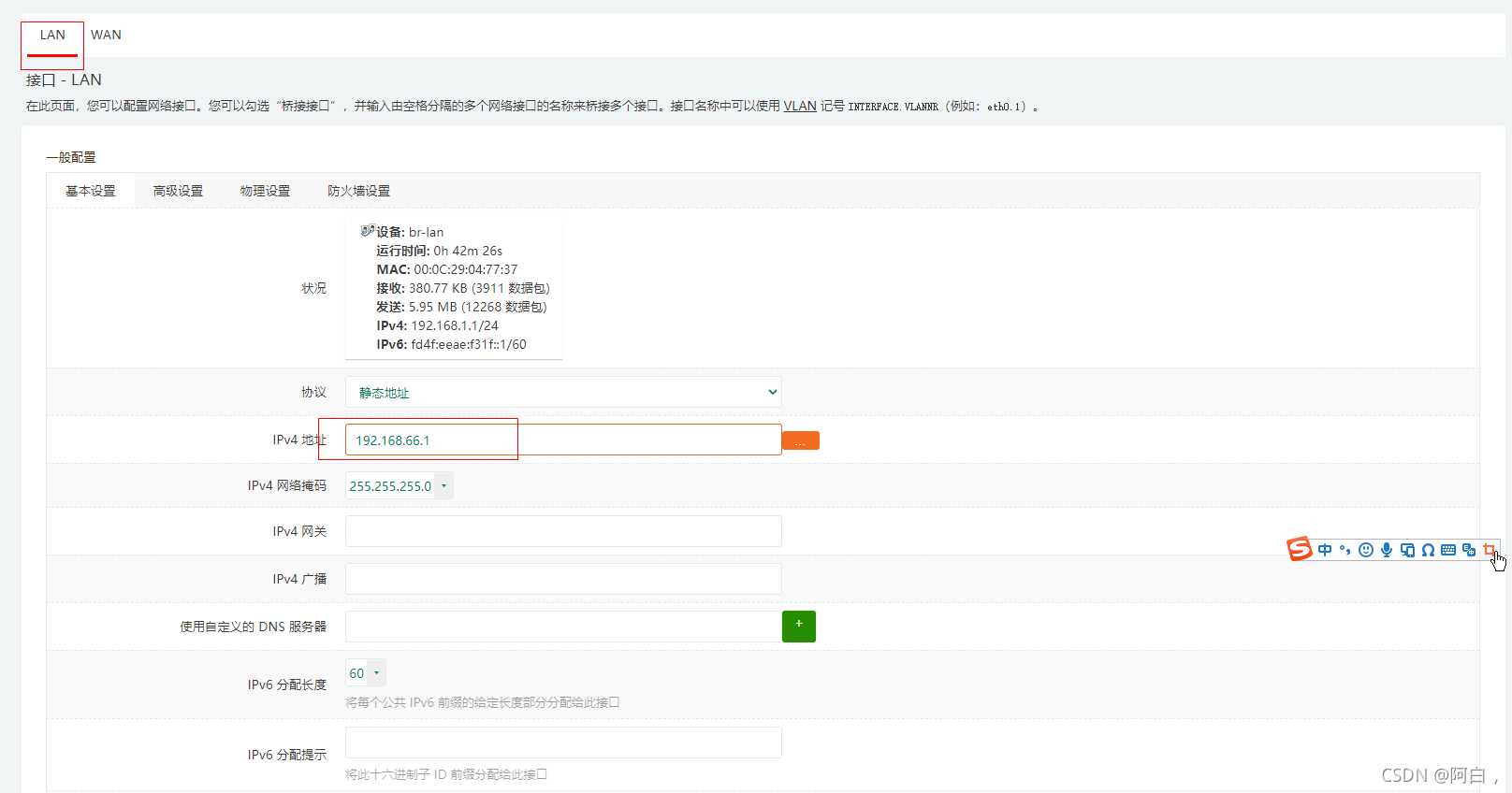Viewport: 1512px width, 793px height.
Task: Show the Sogou soft keyboard
Action: 1448,550
